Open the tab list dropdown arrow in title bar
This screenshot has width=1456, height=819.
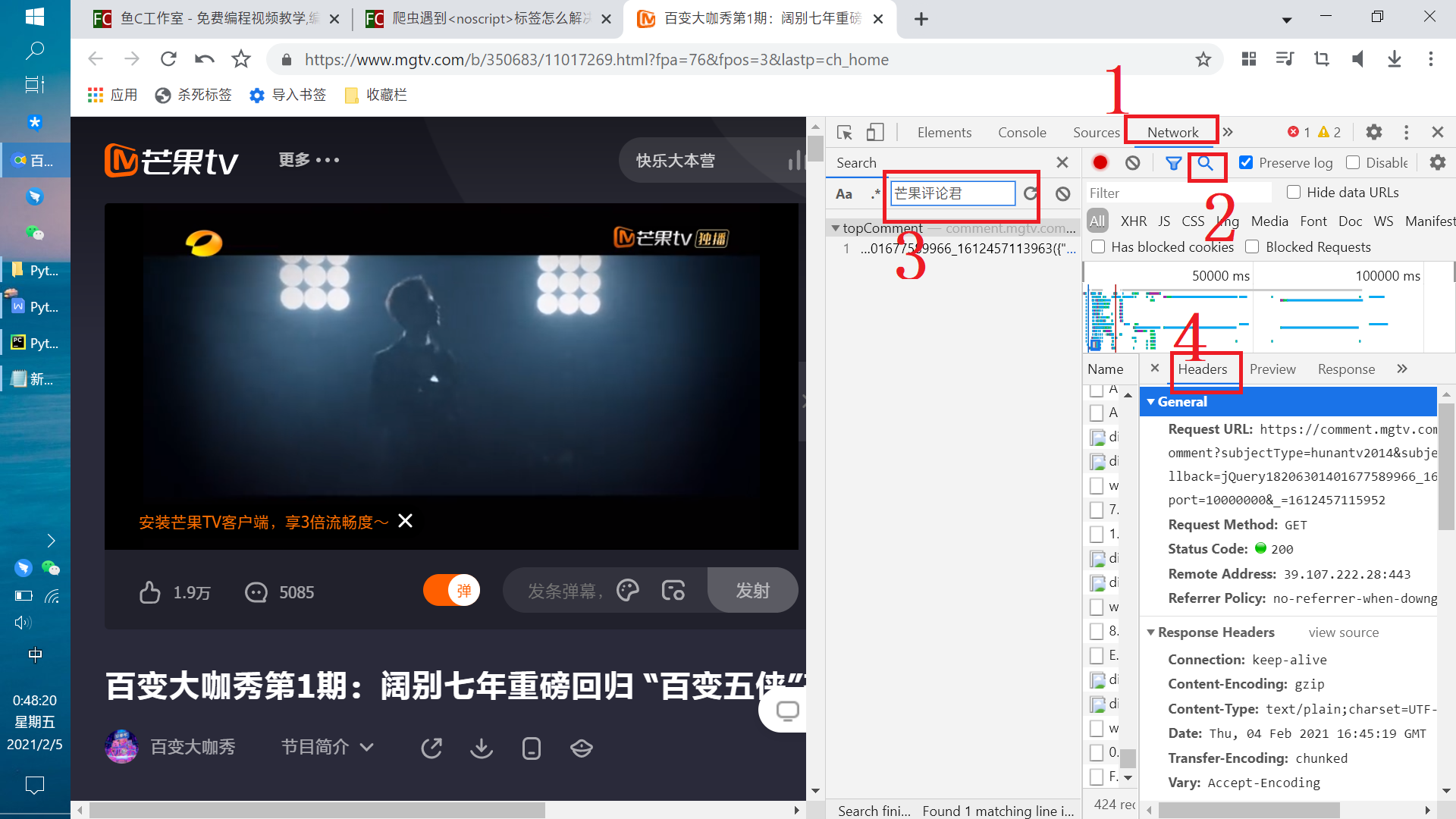(x=1287, y=20)
